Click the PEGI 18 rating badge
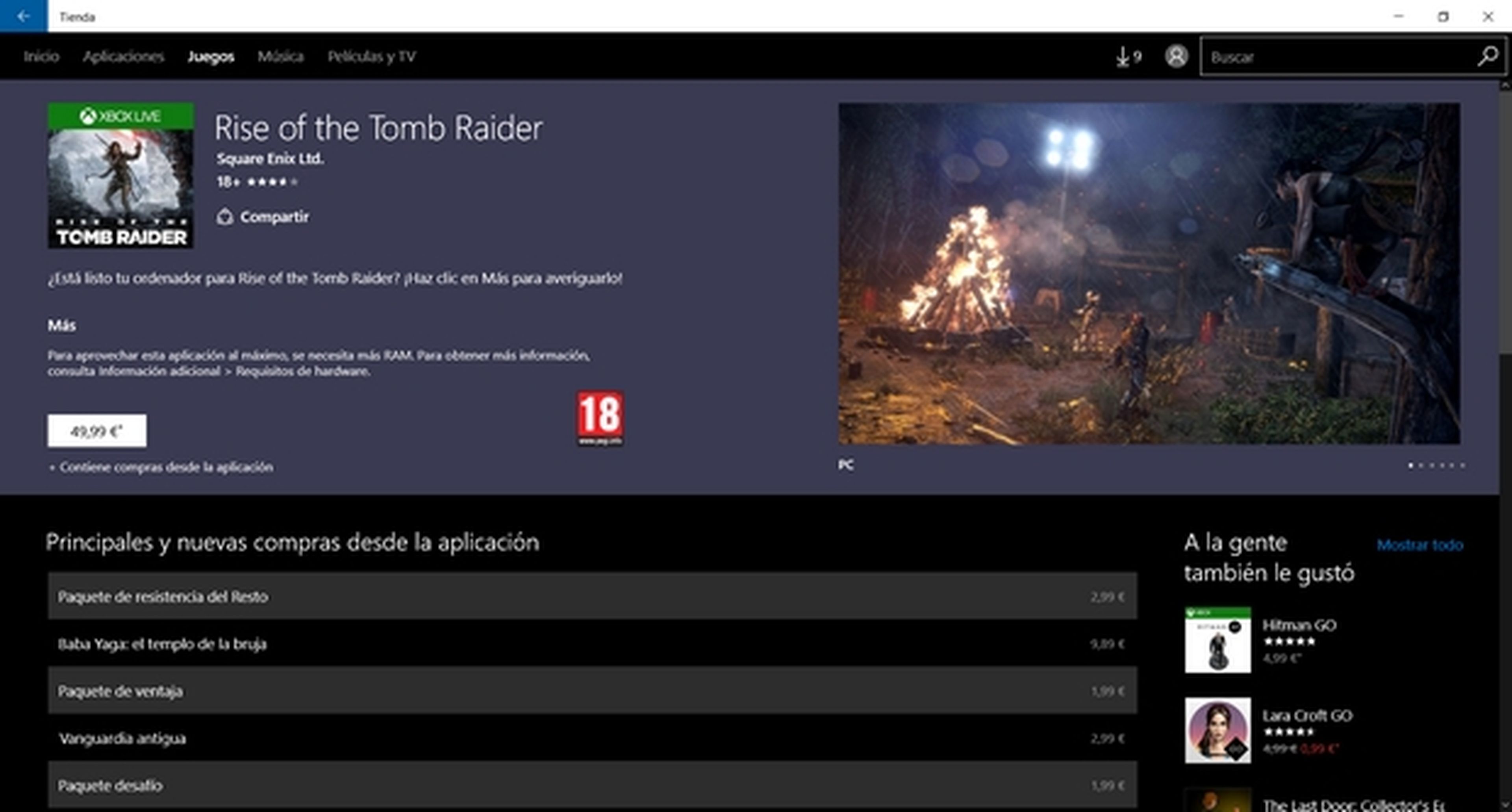The height and width of the screenshot is (812, 1512). tap(600, 419)
